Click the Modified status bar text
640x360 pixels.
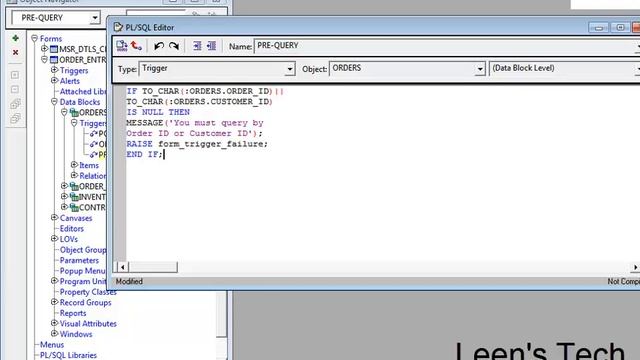[129, 282]
